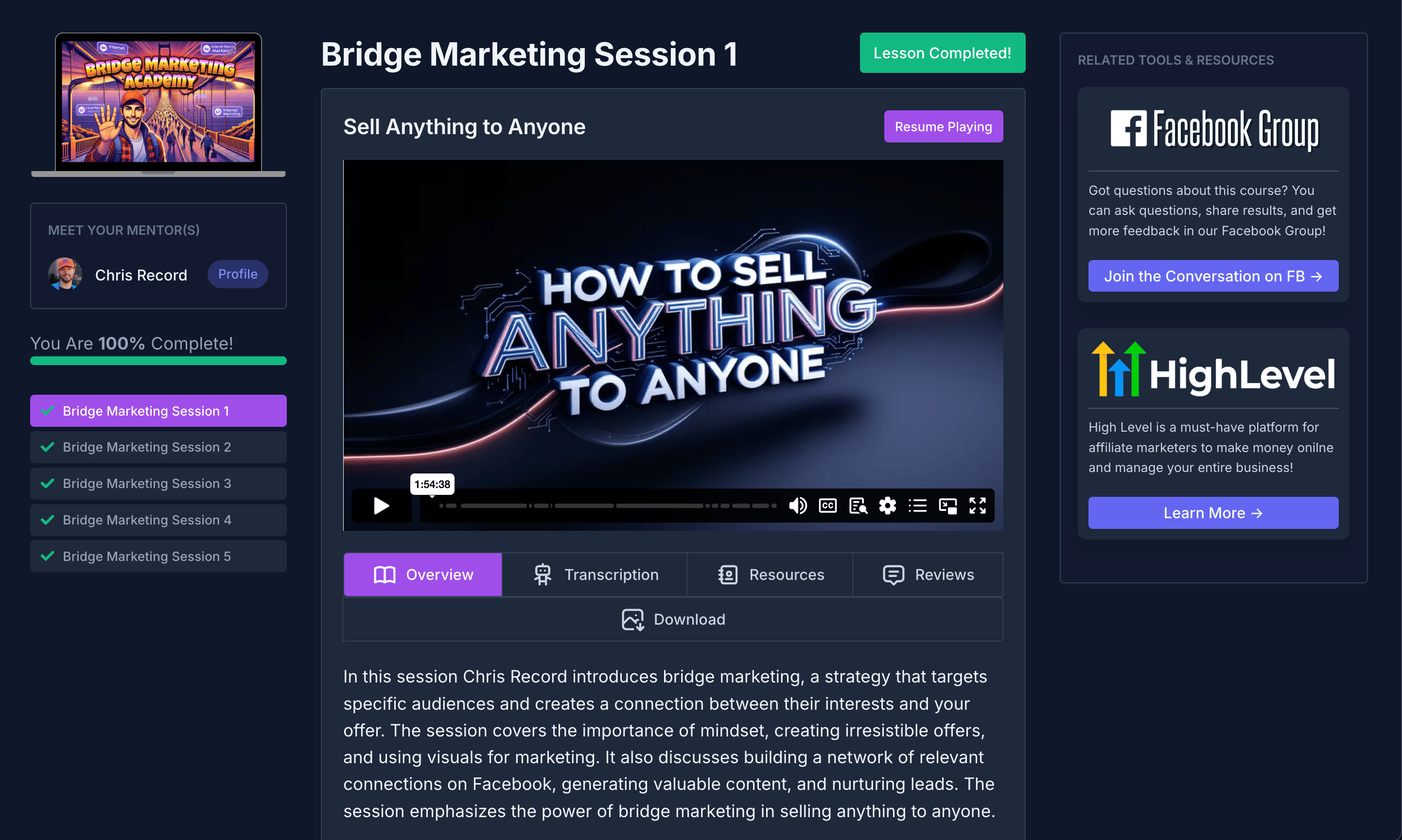This screenshot has height=840, width=1402.
Task: Select Bridge Marketing Session 3 lesson
Action: (x=158, y=483)
